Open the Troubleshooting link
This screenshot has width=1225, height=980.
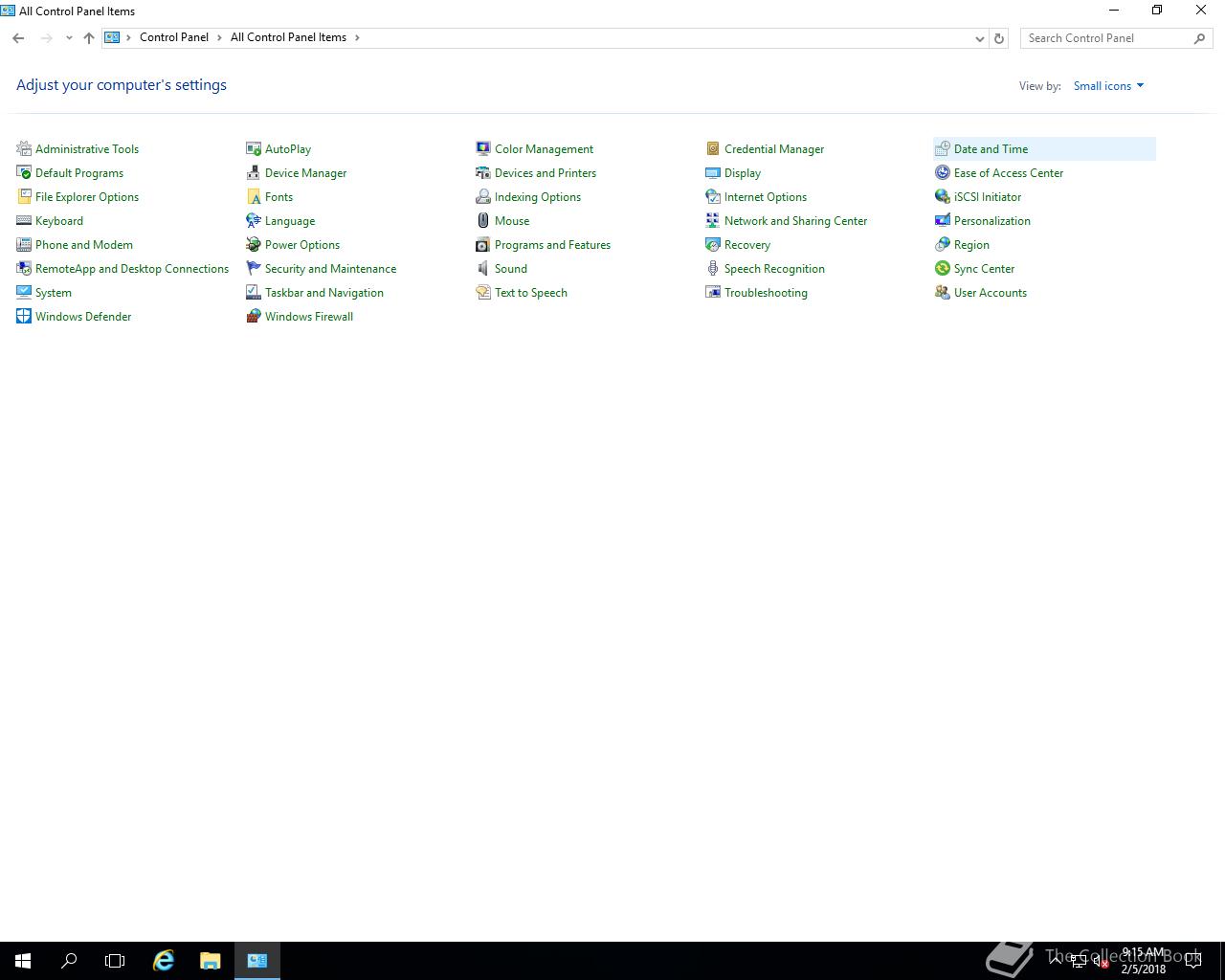(766, 292)
